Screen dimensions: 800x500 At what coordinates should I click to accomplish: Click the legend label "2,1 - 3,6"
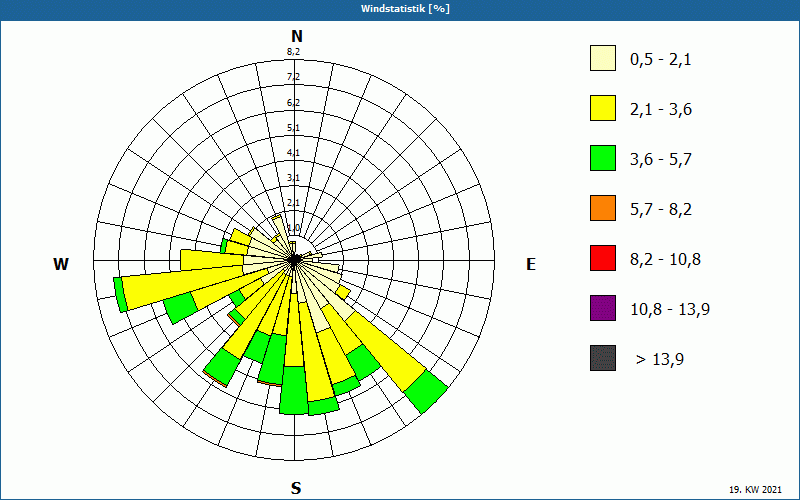click(x=661, y=110)
